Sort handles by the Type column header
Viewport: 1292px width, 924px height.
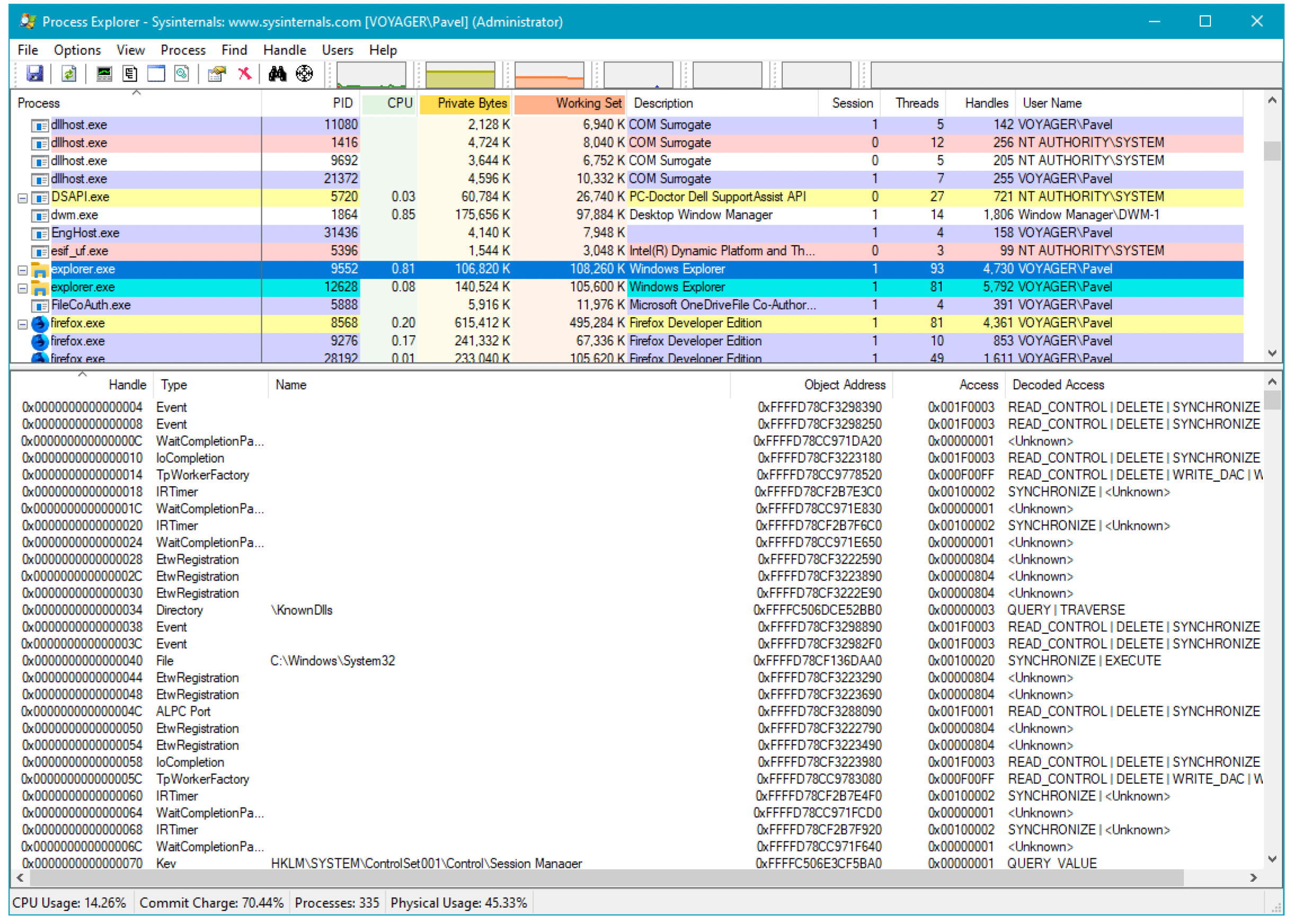[x=210, y=385]
